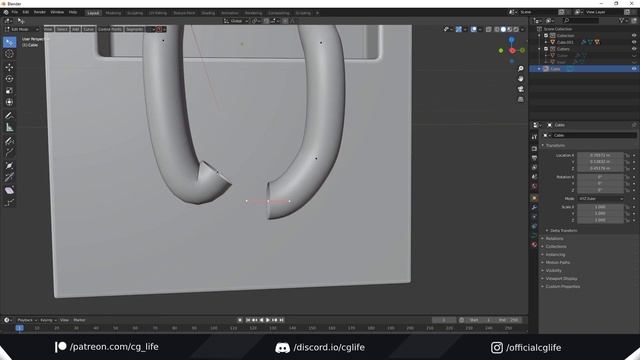Toggle visibility eye of selected Cable row
The image size is (640, 360).
coord(634,69)
